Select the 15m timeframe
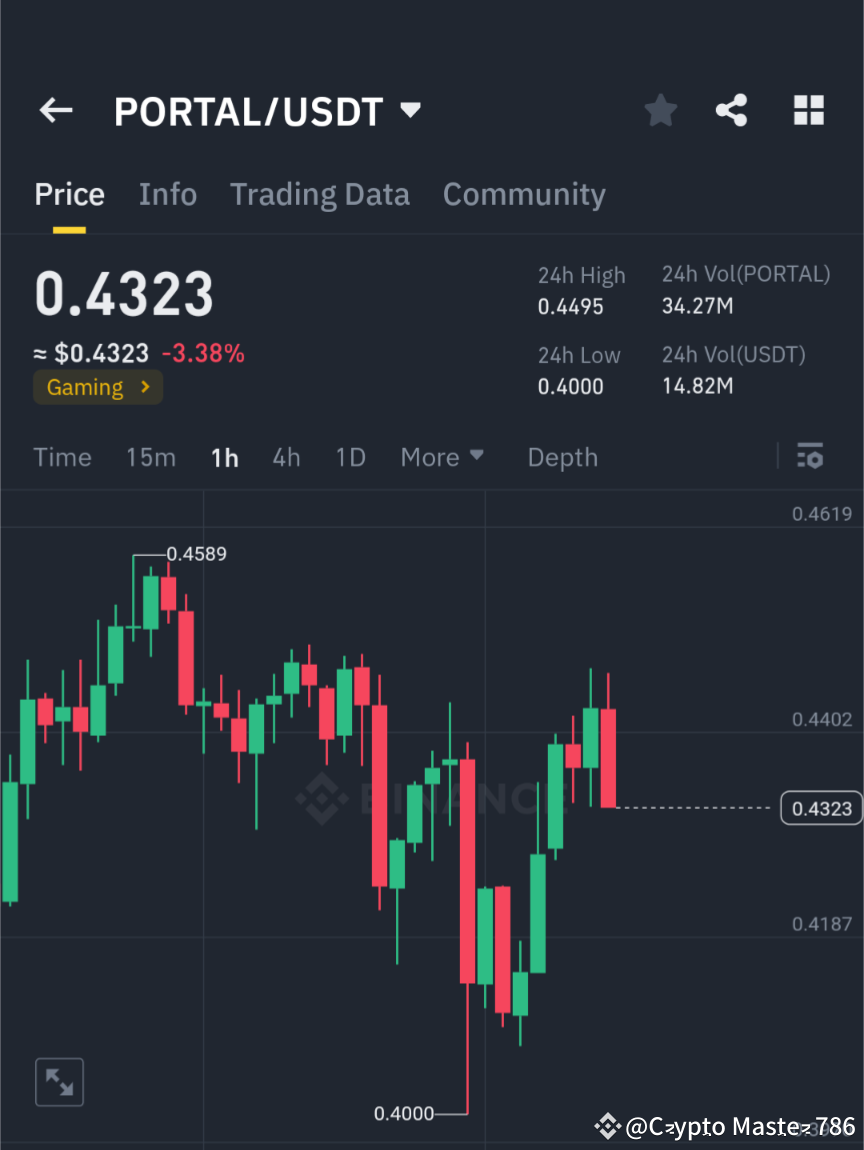Image resolution: width=864 pixels, height=1150 pixels. (x=150, y=457)
